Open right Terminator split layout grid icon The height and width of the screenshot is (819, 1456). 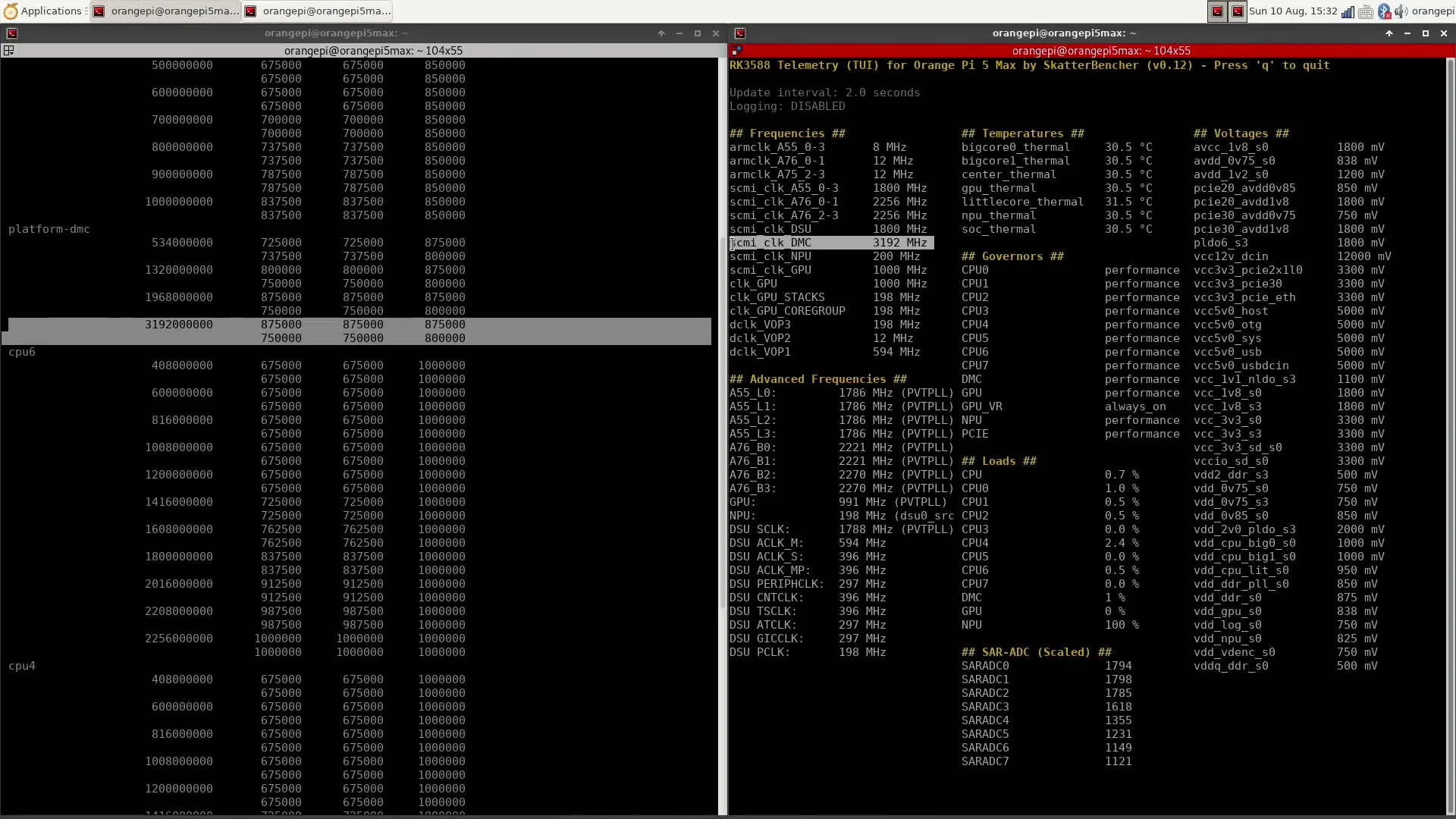736,50
